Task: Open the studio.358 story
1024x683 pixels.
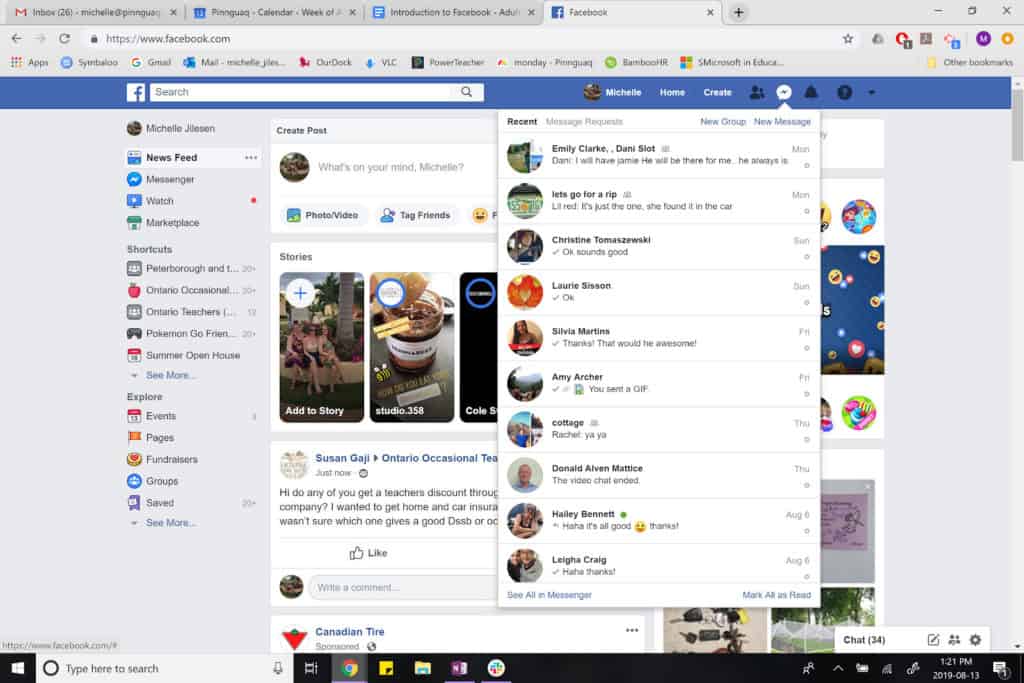Action: (x=411, y=347)
